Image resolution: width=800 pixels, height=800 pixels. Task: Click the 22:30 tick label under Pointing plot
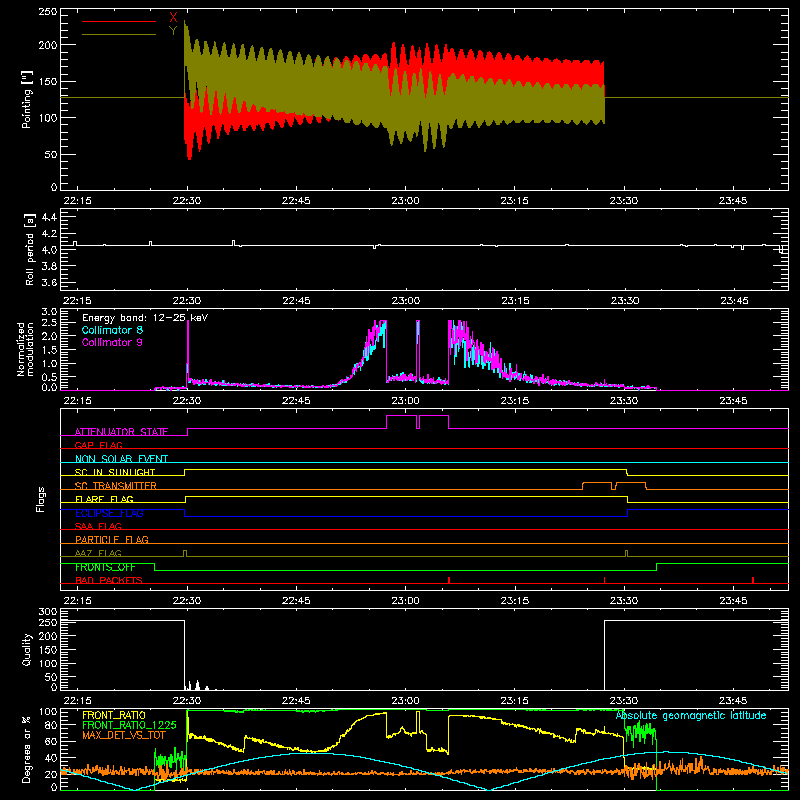point(187,201)
